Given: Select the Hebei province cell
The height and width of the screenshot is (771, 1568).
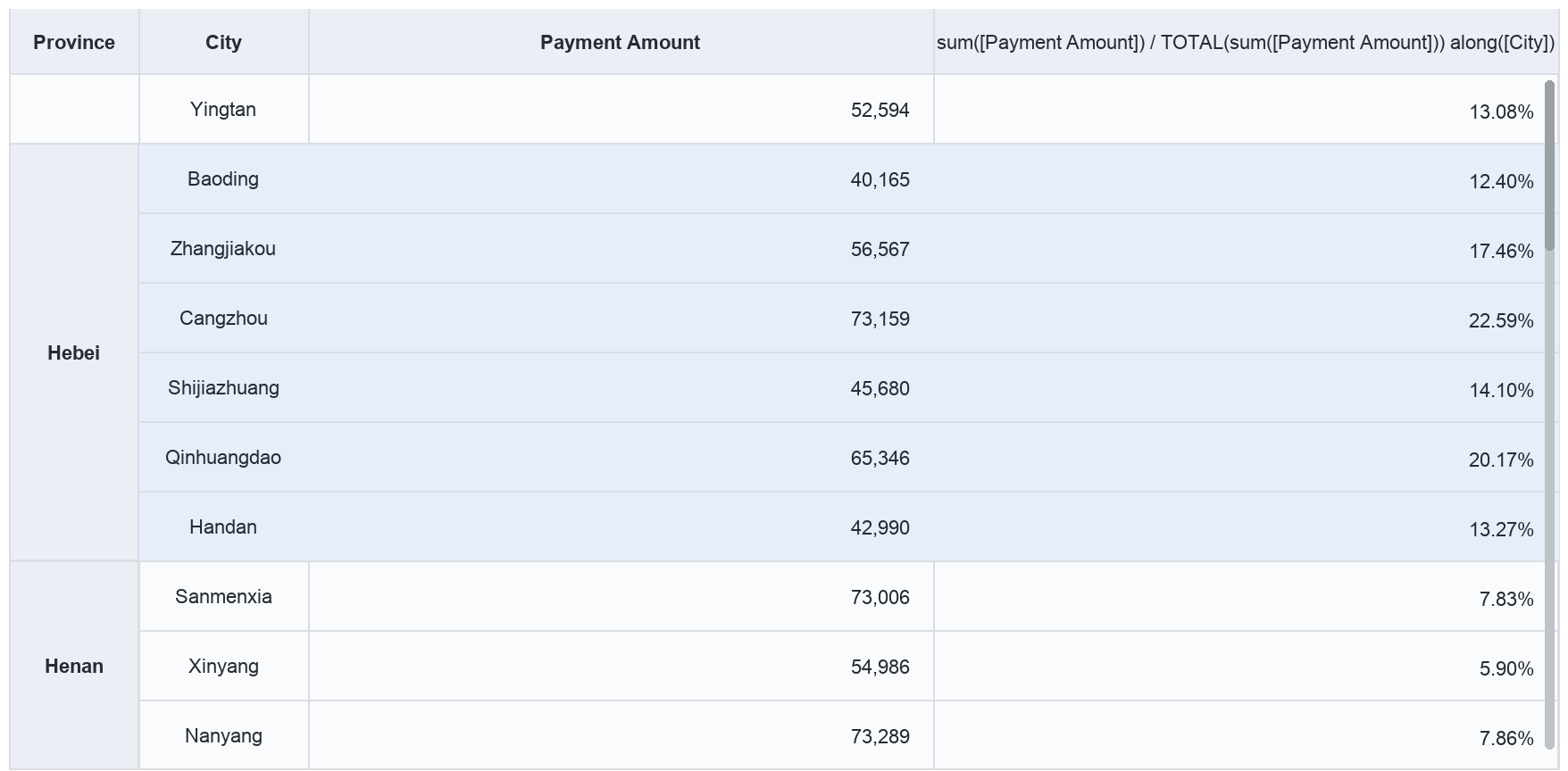Looking at the screenshot, I should click(x=74, y=352).
